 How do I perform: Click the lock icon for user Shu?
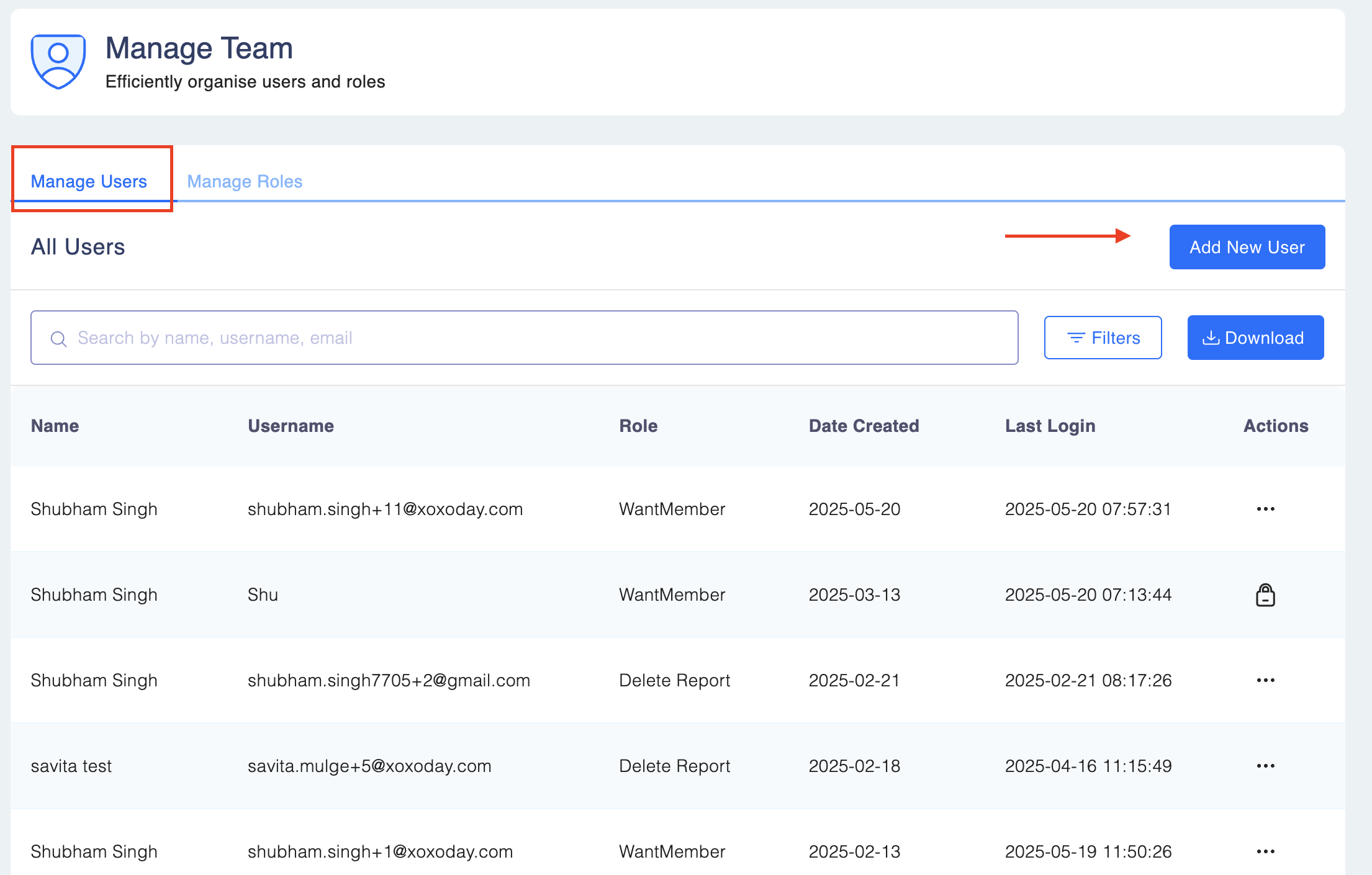[1265, 595]
